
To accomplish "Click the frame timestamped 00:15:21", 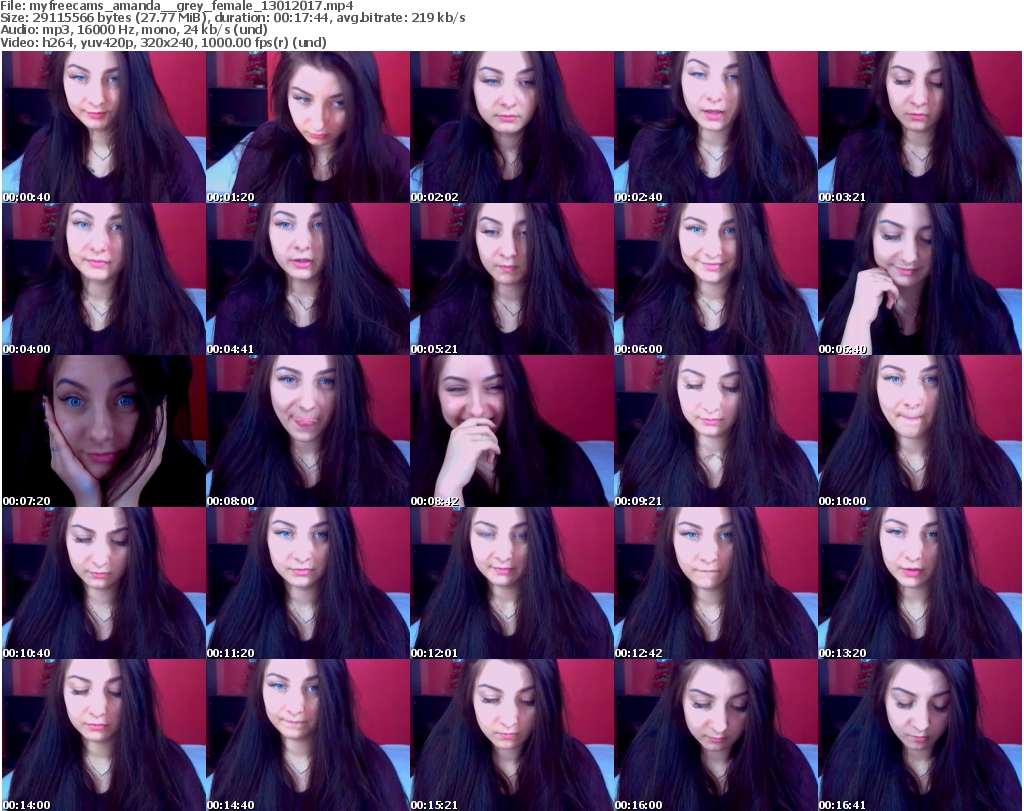I will tap(512, 735).
